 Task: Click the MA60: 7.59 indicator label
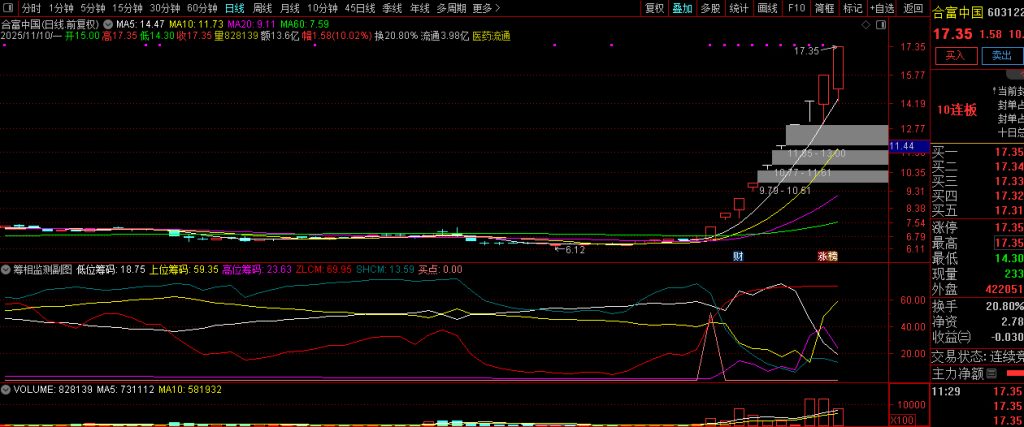303,25
